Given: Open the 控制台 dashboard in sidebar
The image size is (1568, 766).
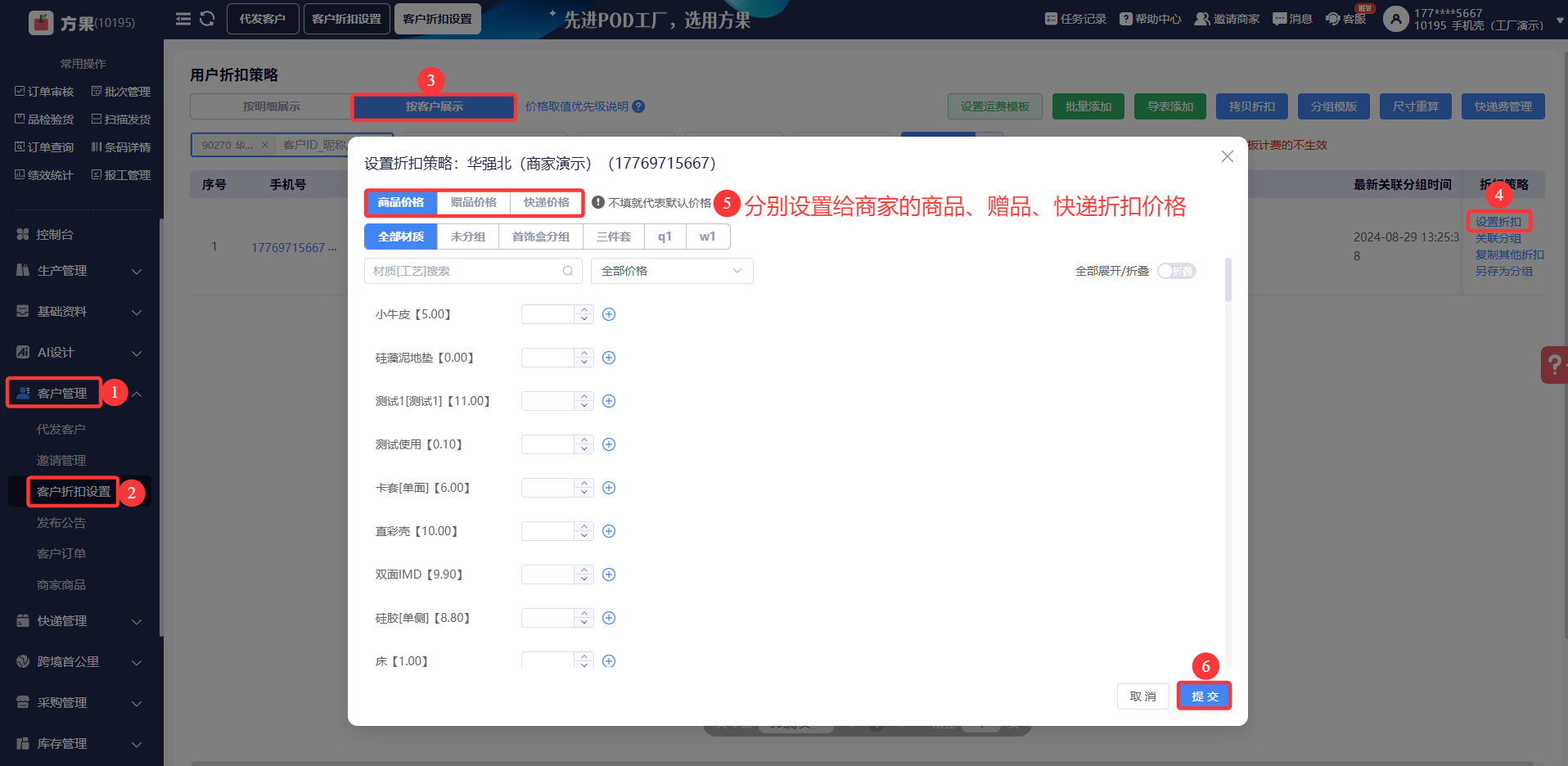Looking at the screenshot, I should click(55, 235).
